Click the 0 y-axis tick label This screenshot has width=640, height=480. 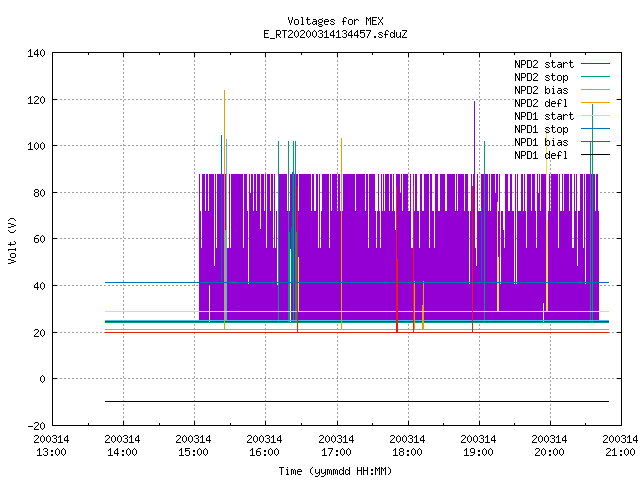pyautogui.click(x=42, y=379)
